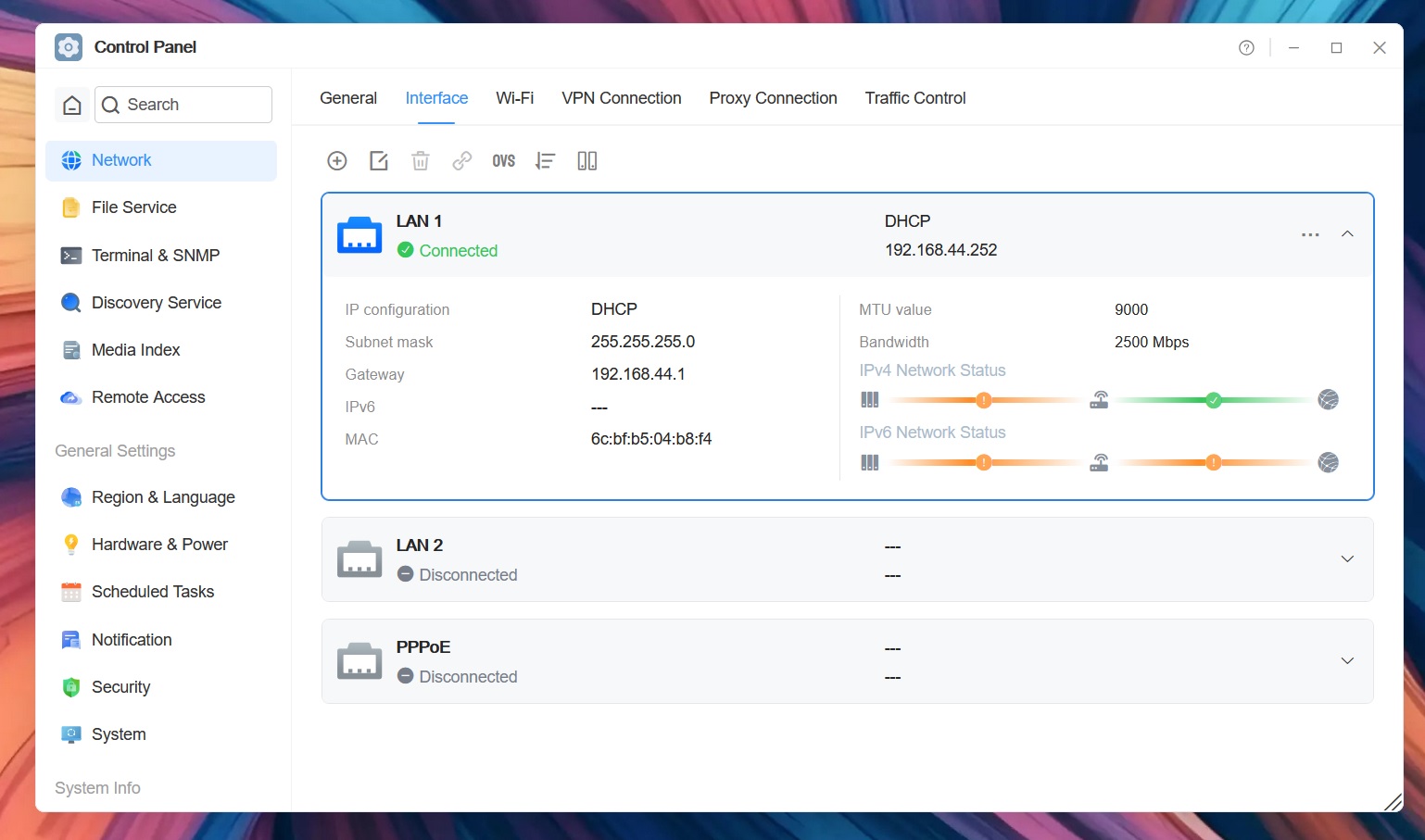Open Hardware & Power settings
Image resolution: width=1425 pixels, height=840 pixels.
point(161,545)
